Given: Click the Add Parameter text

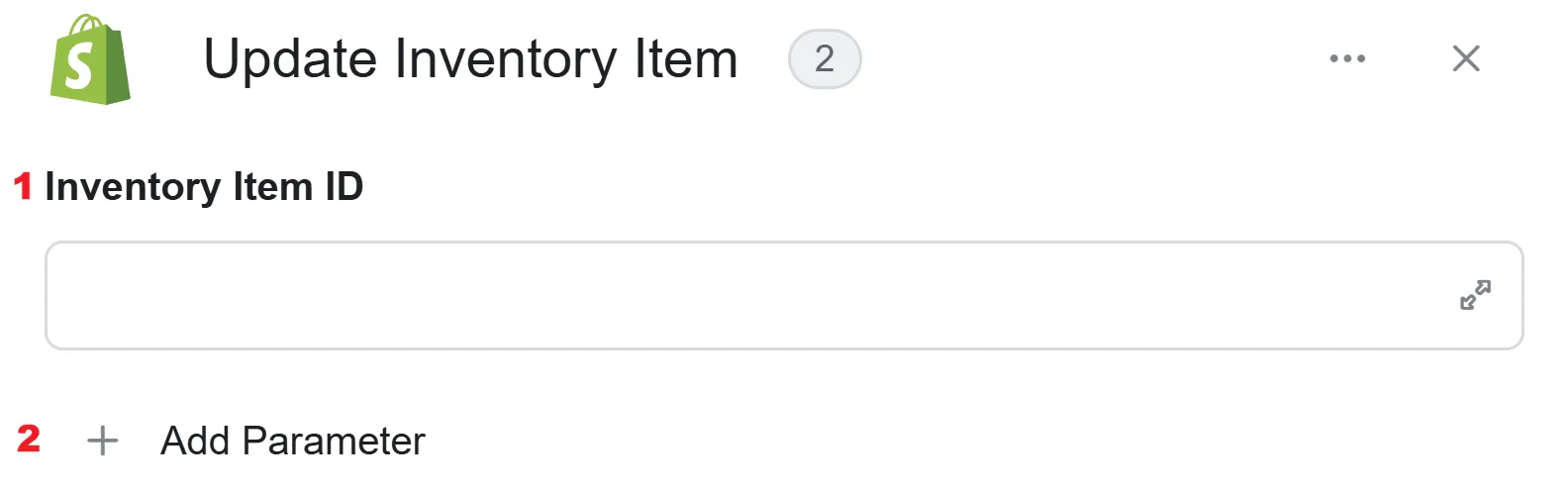Looking at the screenshot, I should pyautogui.click(x=293, y=441).
